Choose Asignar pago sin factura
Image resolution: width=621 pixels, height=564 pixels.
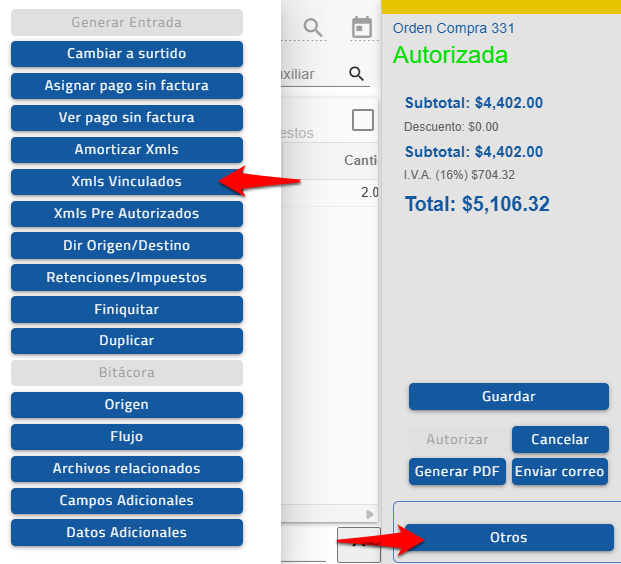[x=127, y=86]
